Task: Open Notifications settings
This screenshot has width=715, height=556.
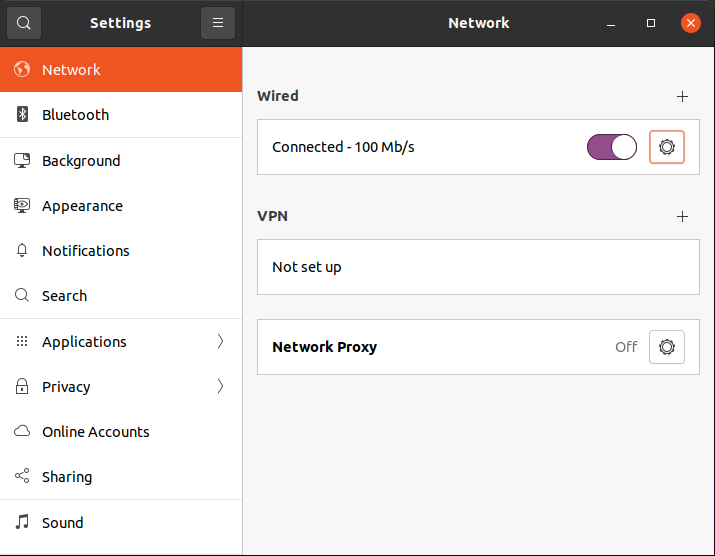Action: click(121, 250)
